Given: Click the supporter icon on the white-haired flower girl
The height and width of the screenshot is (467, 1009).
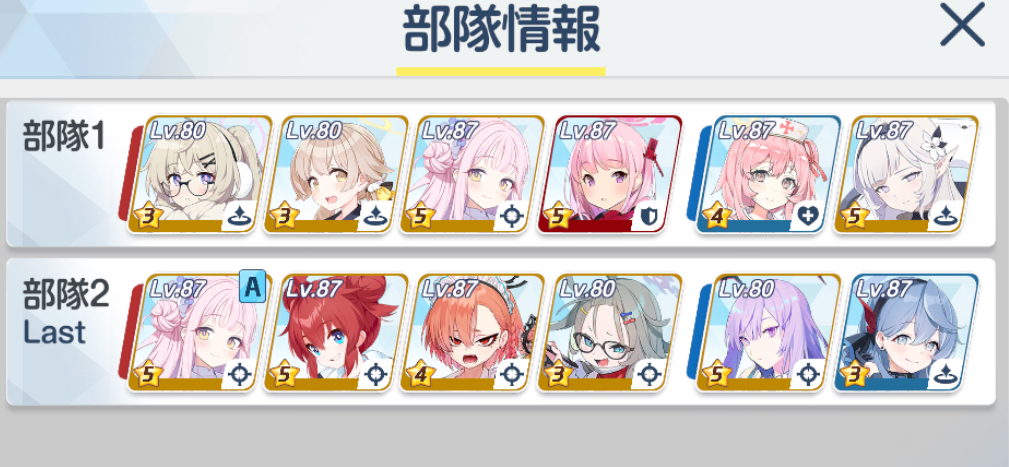Looking at the screenshot, I should (945, 217).
